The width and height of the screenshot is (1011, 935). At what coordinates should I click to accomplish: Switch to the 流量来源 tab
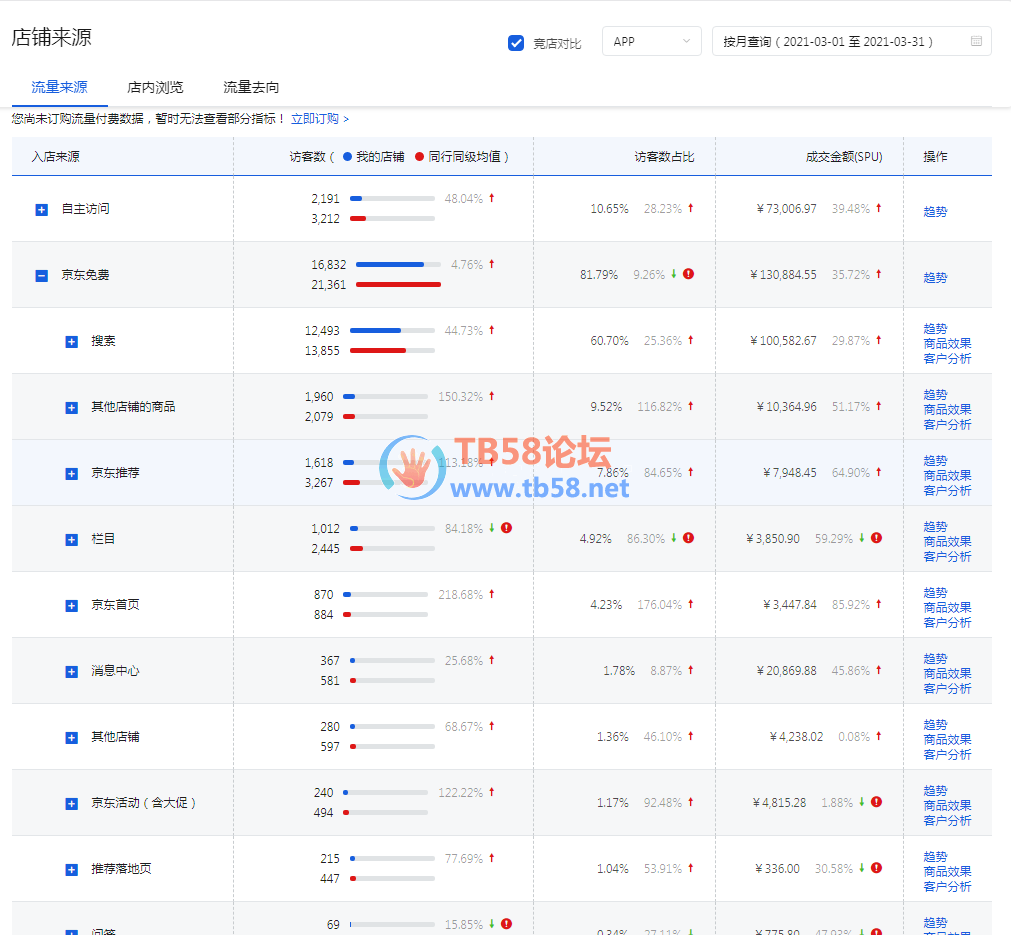[x=59, y=87]
